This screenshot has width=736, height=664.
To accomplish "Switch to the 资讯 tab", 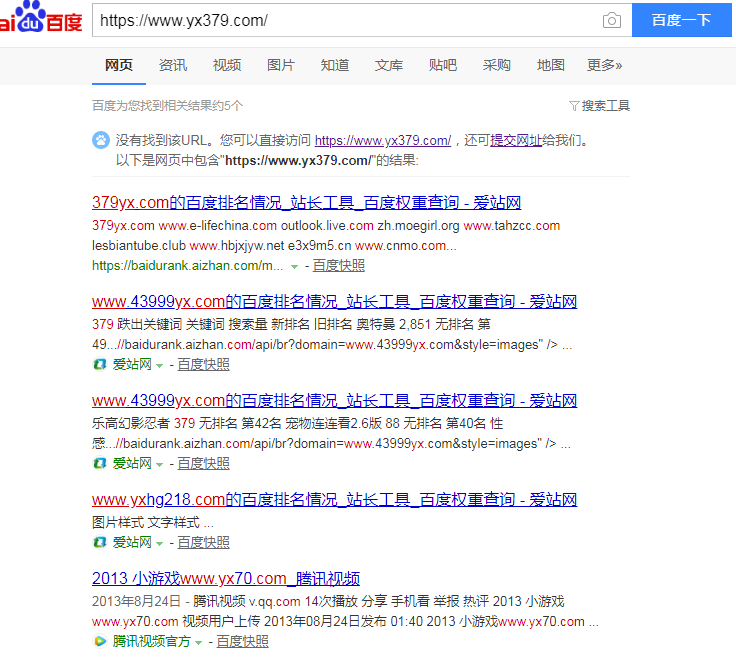I will (x=173, y=65).
